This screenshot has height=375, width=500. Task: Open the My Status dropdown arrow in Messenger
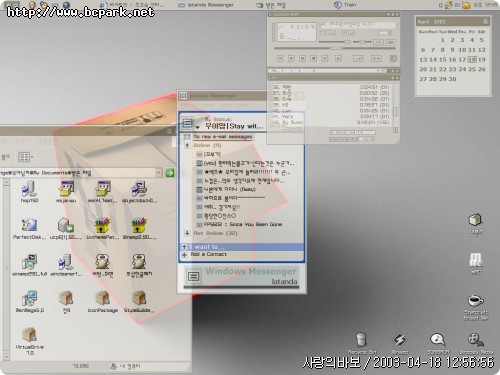(197, 127)
